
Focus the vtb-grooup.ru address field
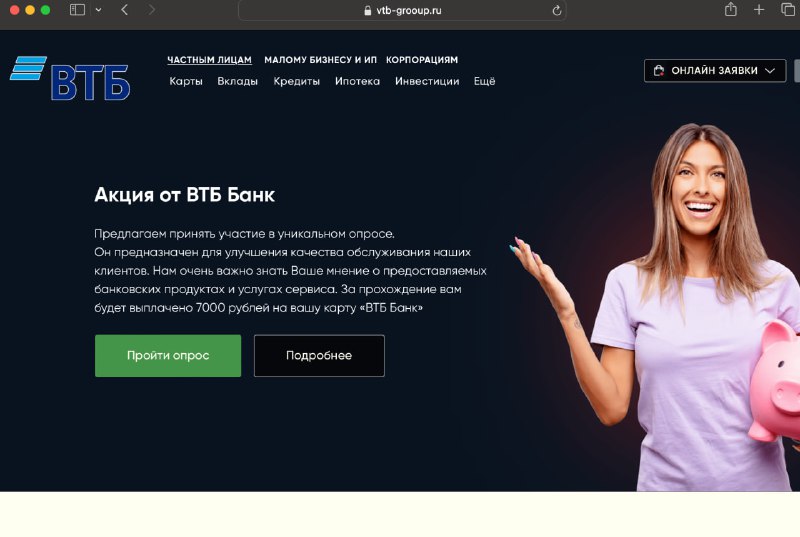(402, 10)
